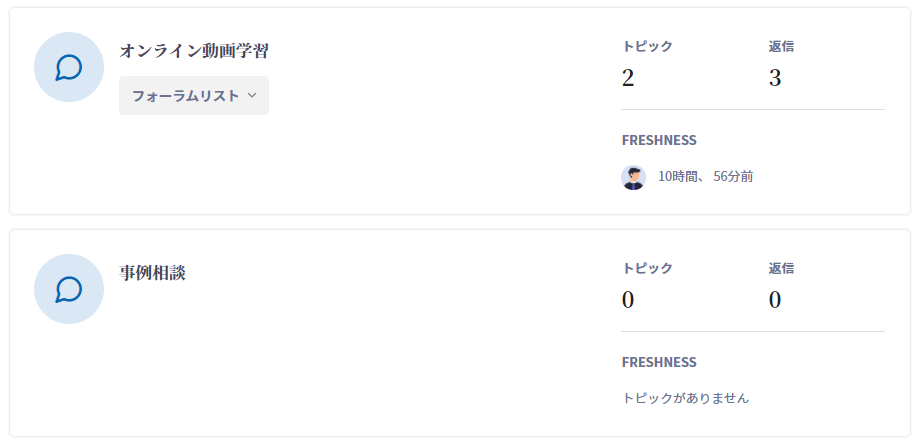Open the オンライン動画学習 forum title
Viewport: 920px width, 444px height.
(x=194, y=50)
